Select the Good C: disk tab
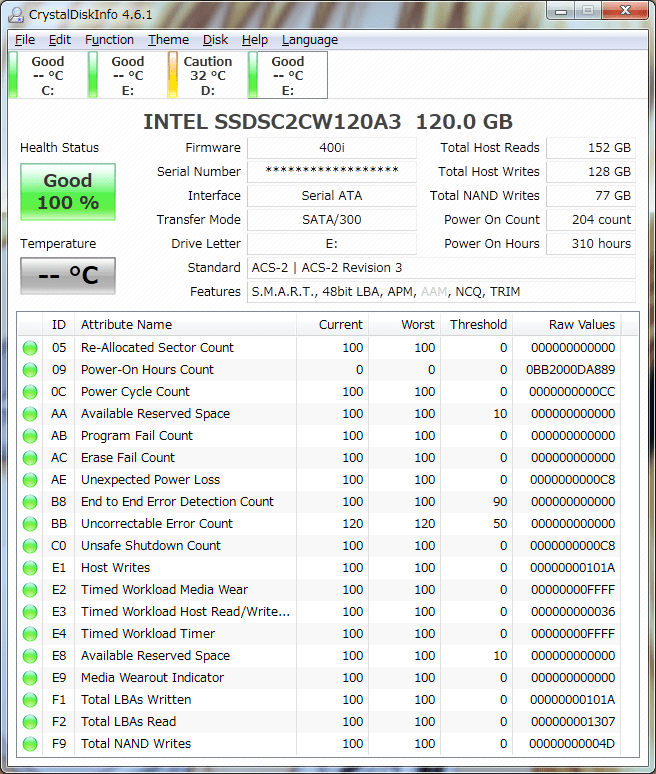This screenshot has height=774, width=656. [x=47, y=75]
